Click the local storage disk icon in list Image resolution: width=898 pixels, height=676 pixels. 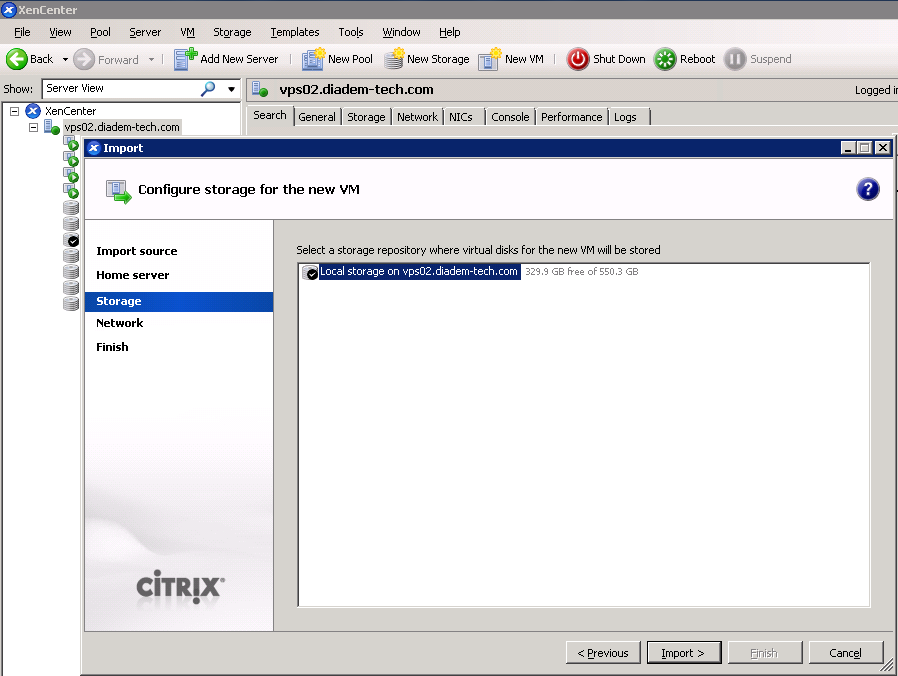point(310,272)
